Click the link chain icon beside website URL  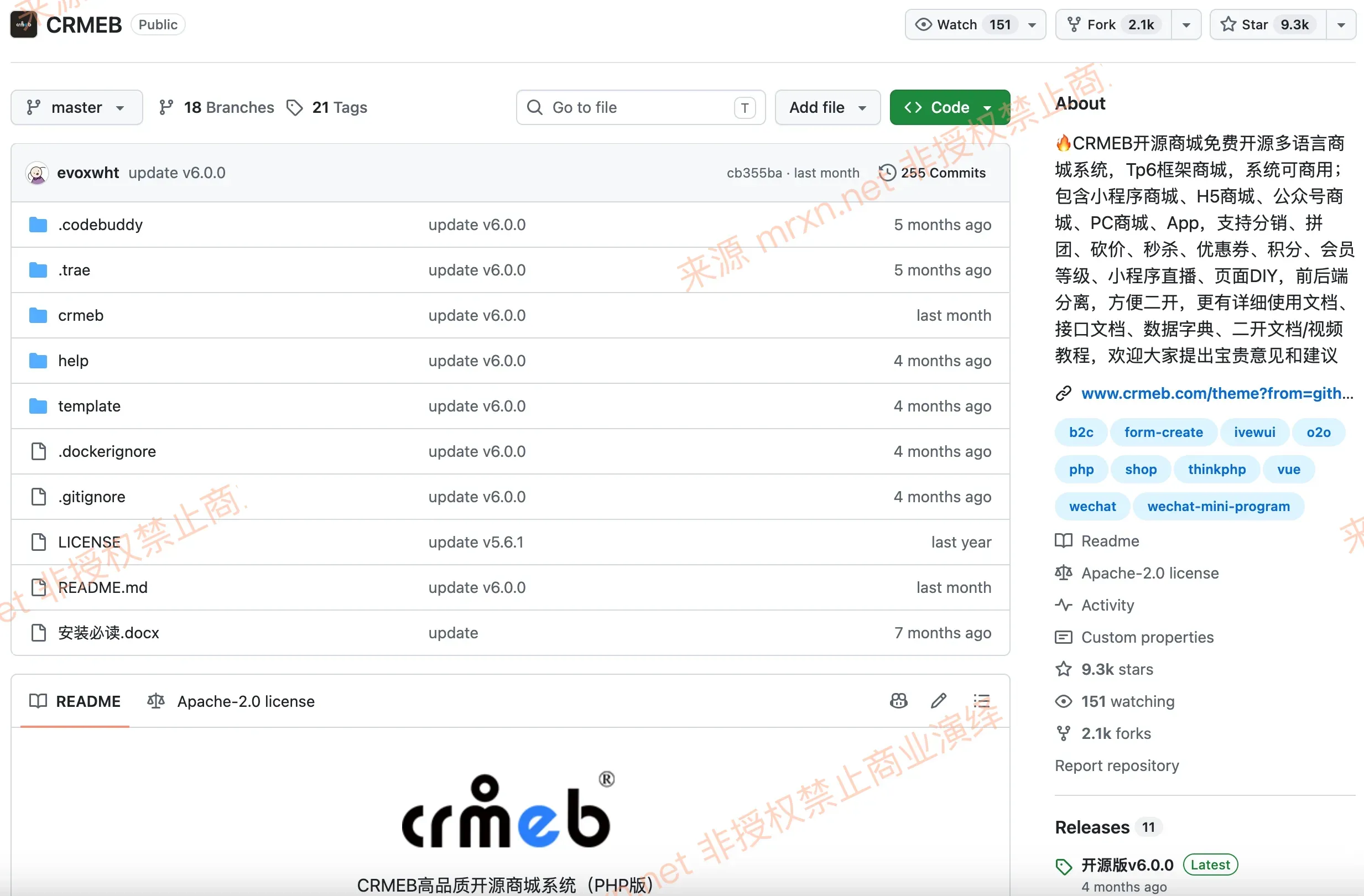click(x=1064, y=393)
